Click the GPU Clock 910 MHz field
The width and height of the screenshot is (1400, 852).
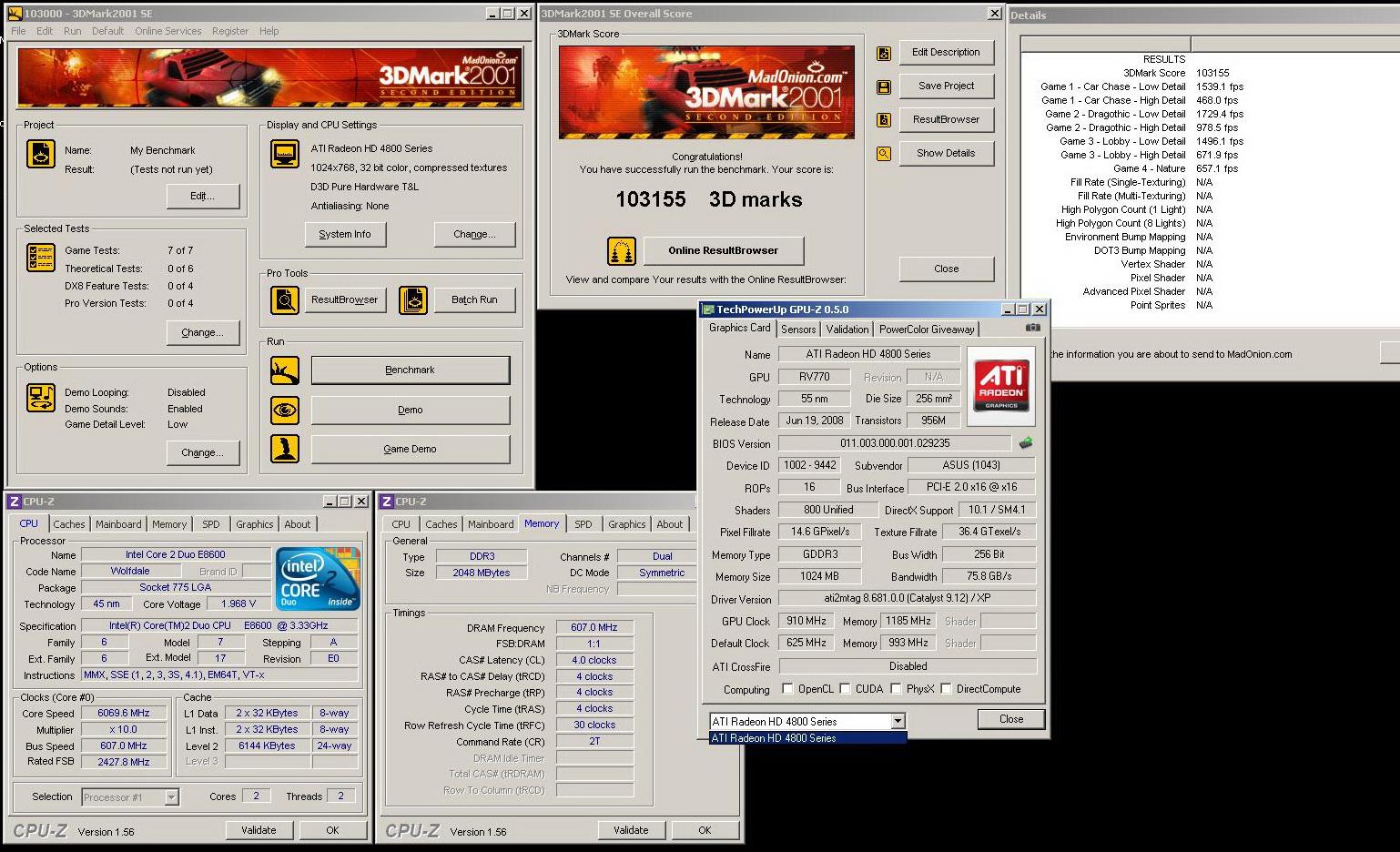(x=807, y=621)
